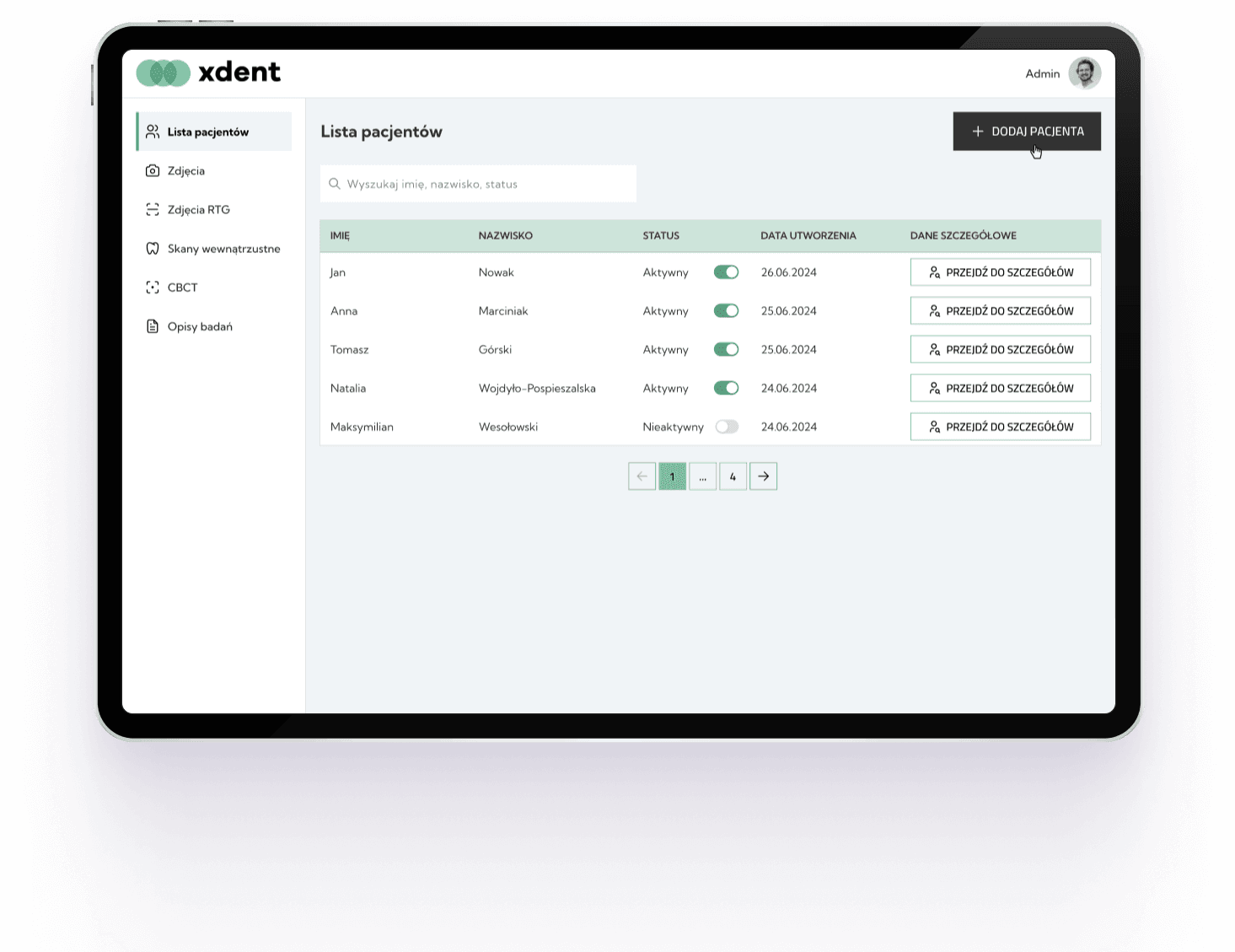Select Lista pacjentów in the sidebar
The width and height of the screenshot is (1235, 952).
214,132
